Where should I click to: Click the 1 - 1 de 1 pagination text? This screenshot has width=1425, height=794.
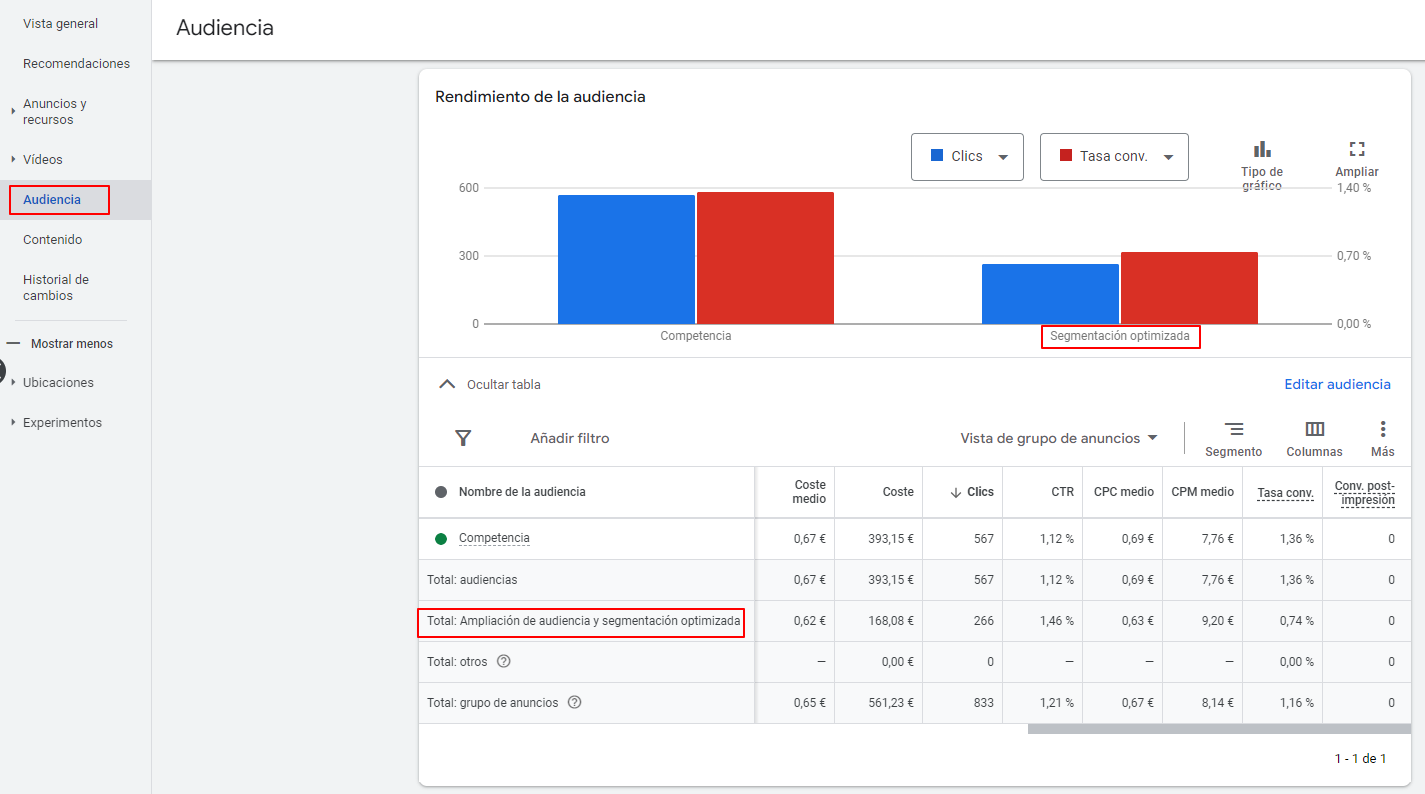1360,759
